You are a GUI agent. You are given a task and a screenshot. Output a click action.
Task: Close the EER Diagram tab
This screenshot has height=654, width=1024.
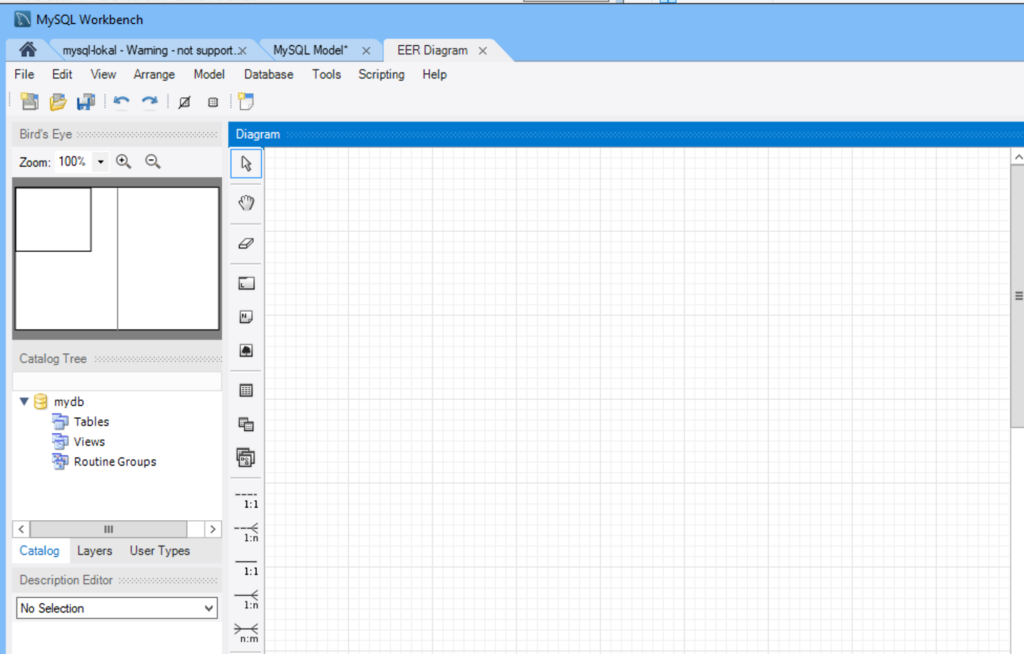click(x=483, y=50)
